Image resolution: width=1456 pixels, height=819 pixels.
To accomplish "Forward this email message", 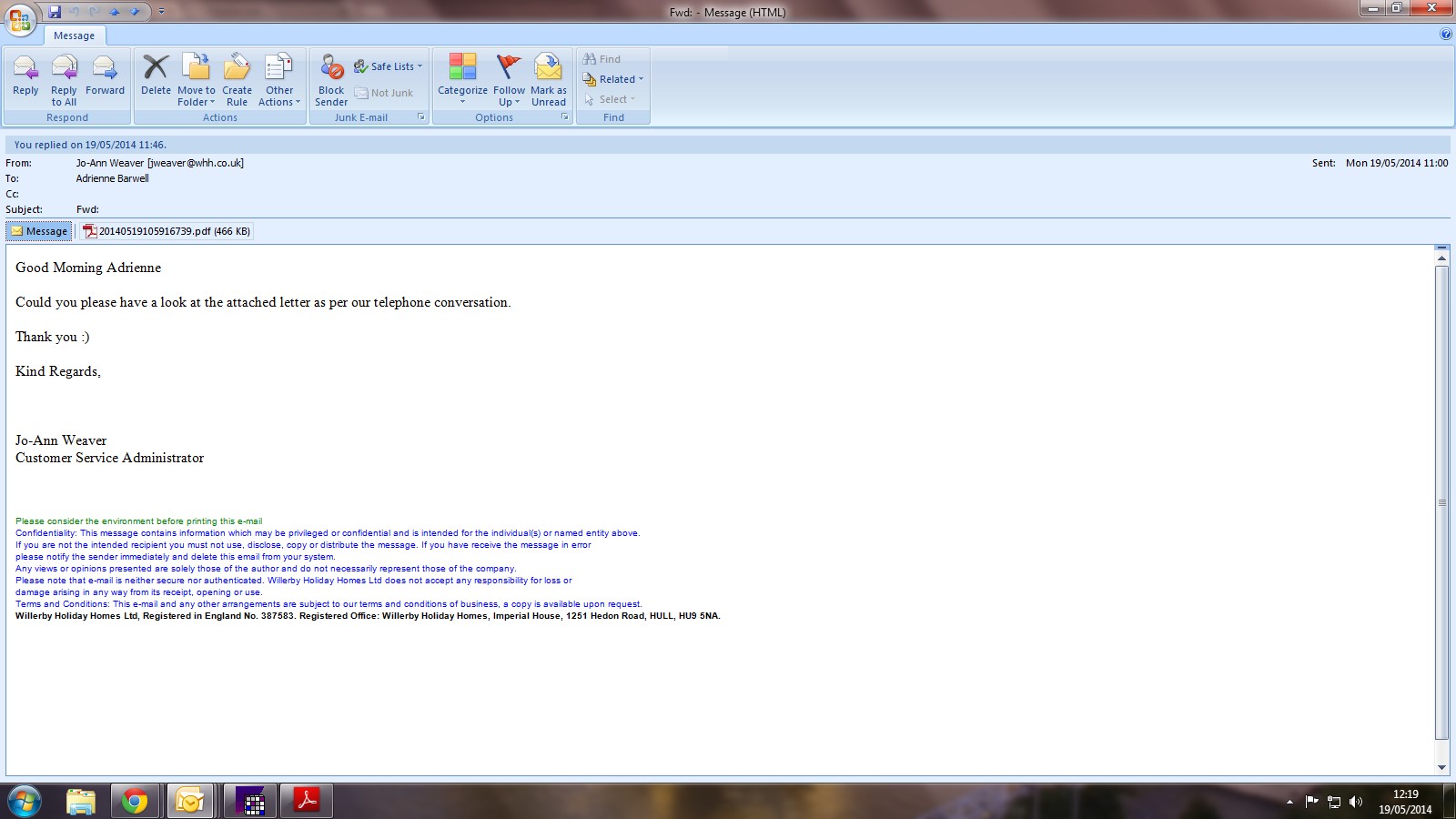I will point(105,76).
